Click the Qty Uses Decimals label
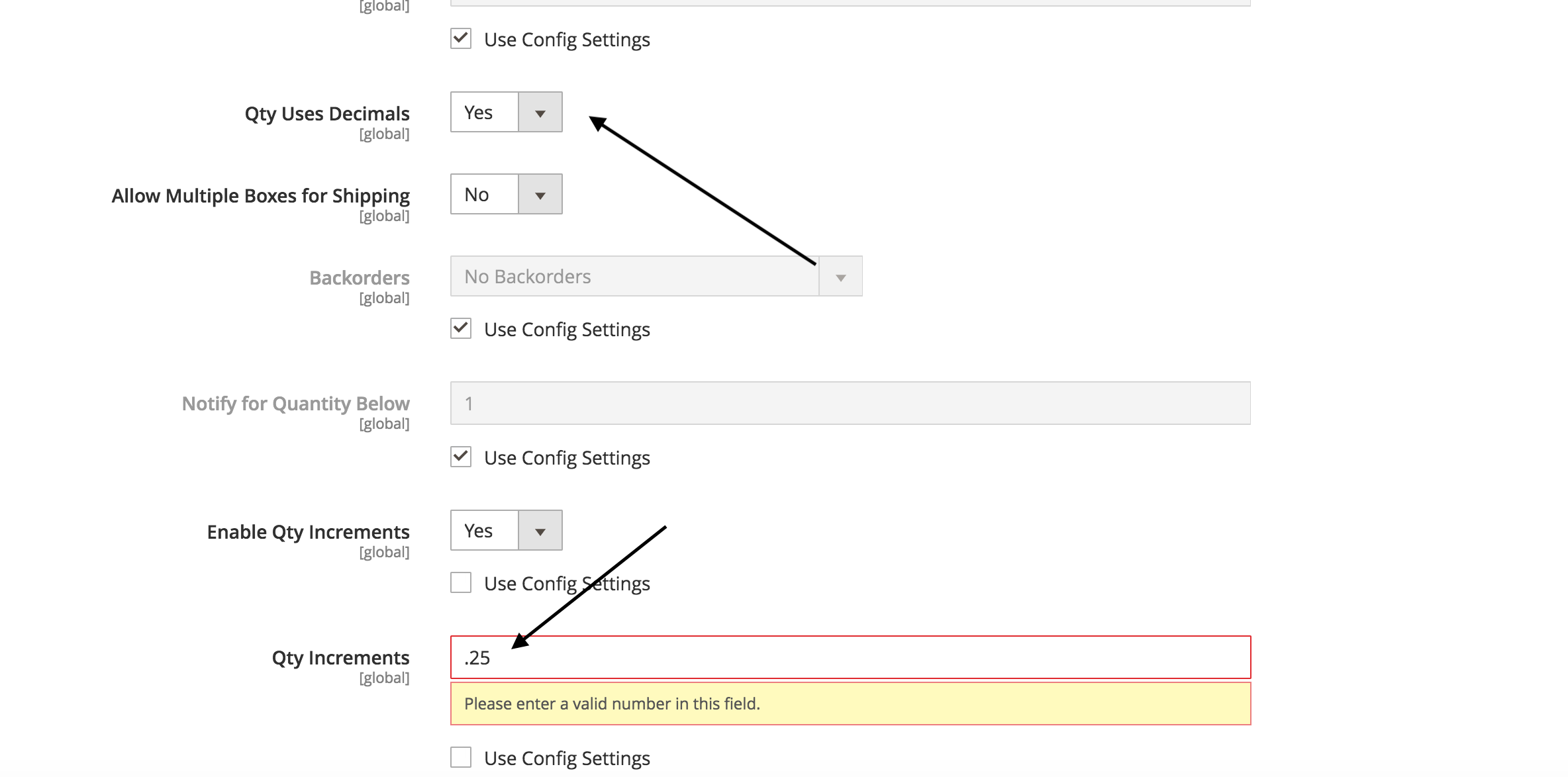This screenshot has height=777, width=1568. [x=327, y=114]
